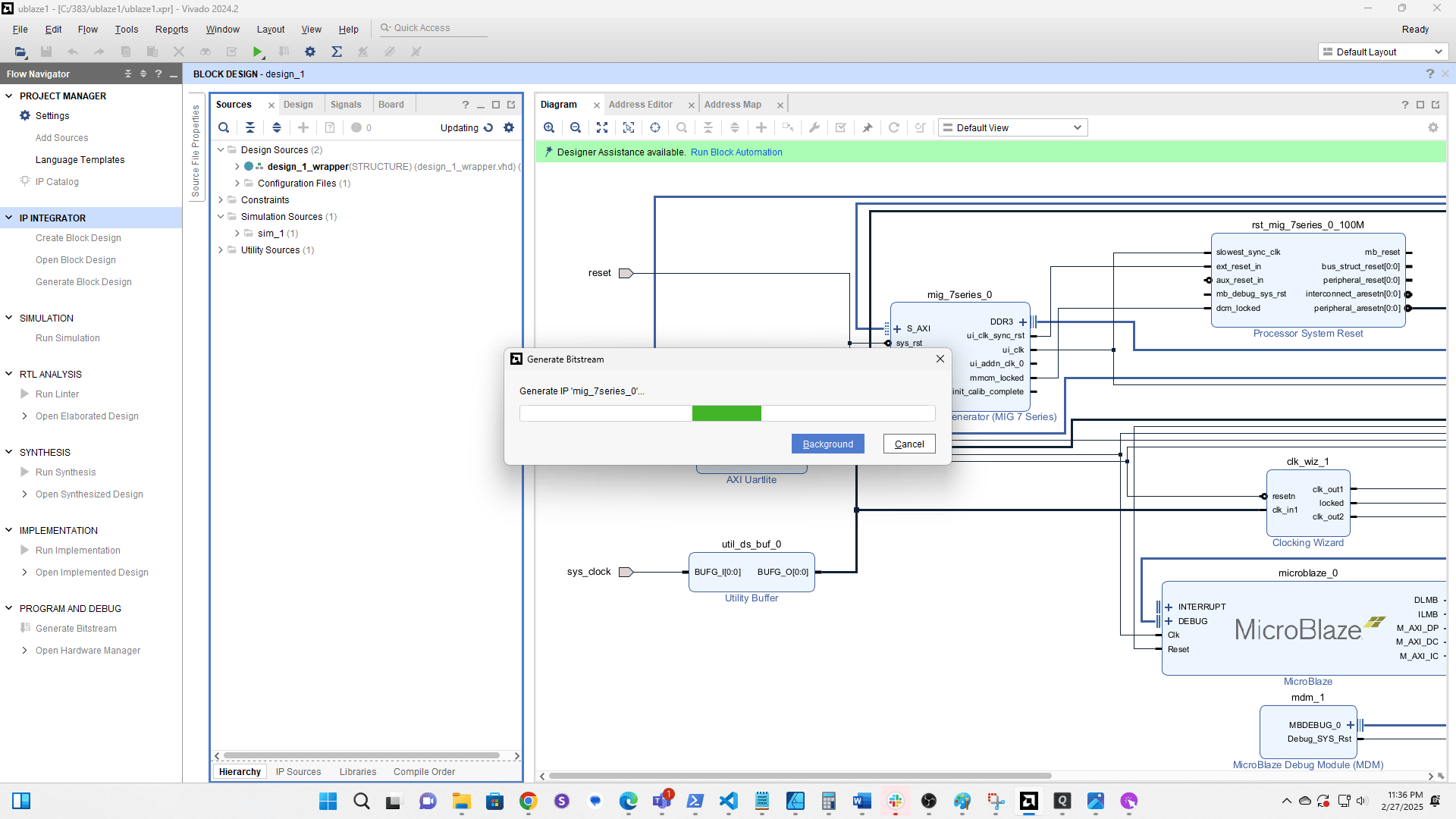This screenshot has height=819, width=1456.
Task: Switch to the Address Editor tab
Action: coord(640,105)
